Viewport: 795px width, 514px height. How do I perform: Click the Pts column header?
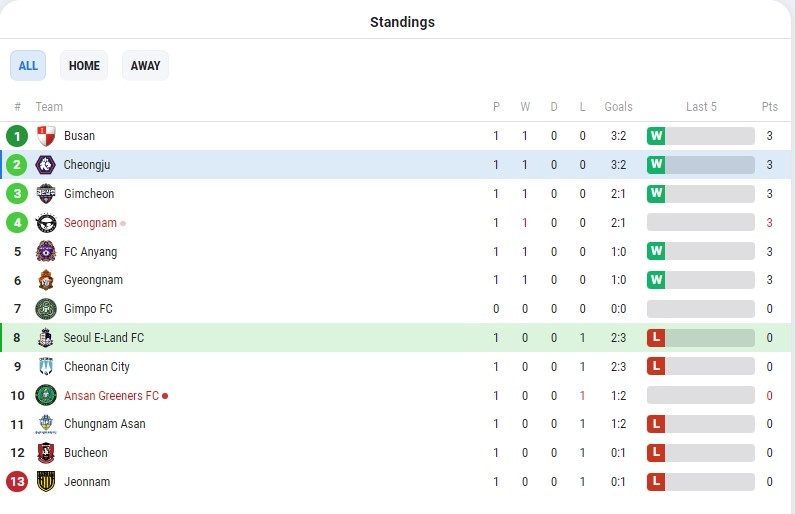(769, 107)
